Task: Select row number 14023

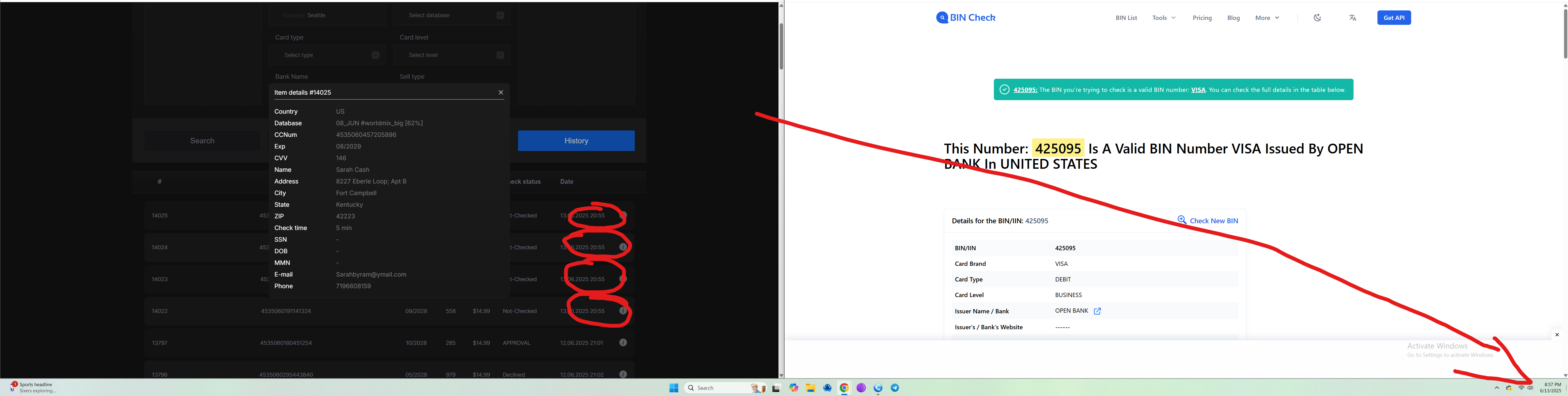Action: 160,279
